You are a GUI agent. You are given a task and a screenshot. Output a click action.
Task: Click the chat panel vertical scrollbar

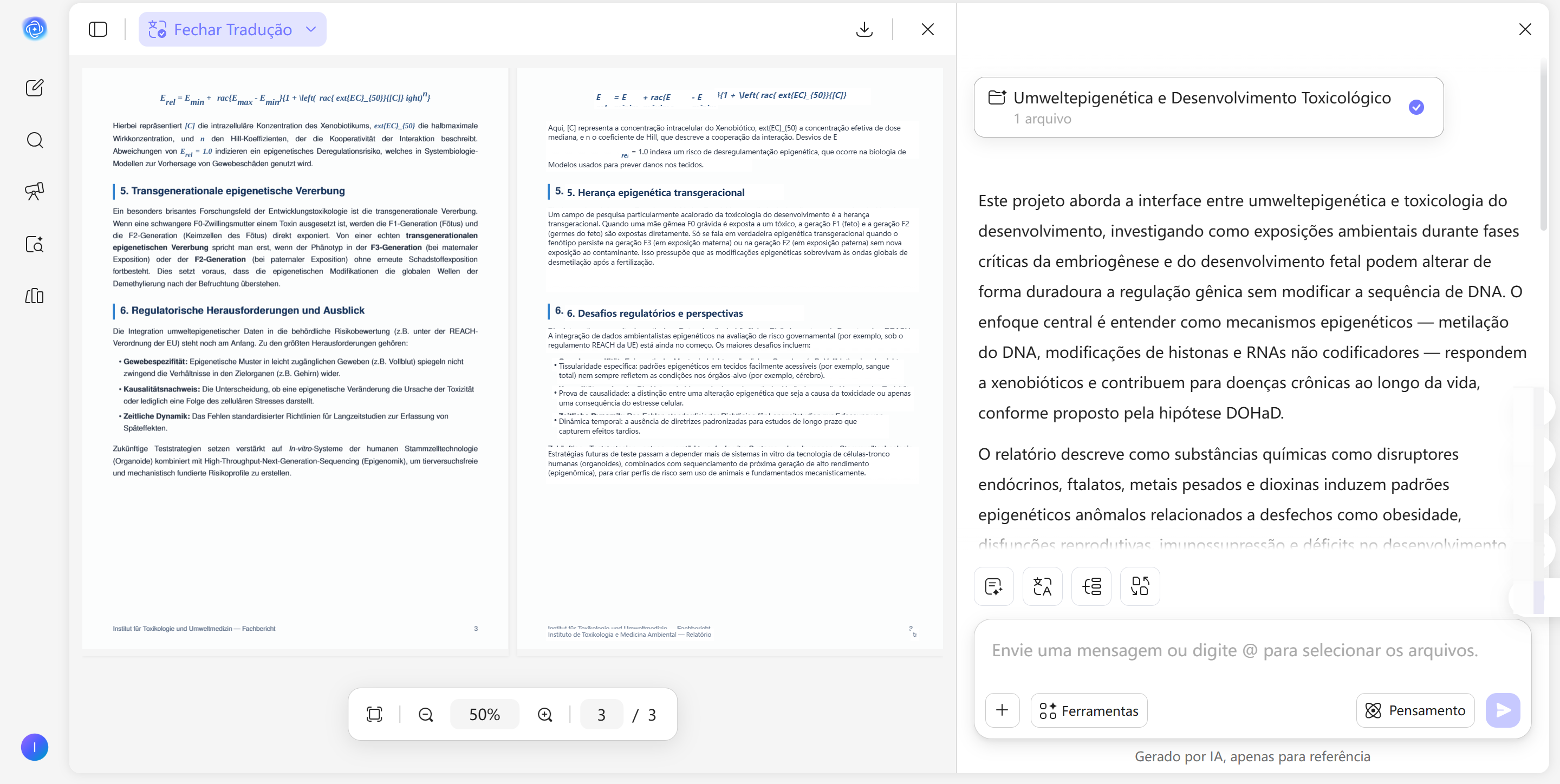point(1543,145)
